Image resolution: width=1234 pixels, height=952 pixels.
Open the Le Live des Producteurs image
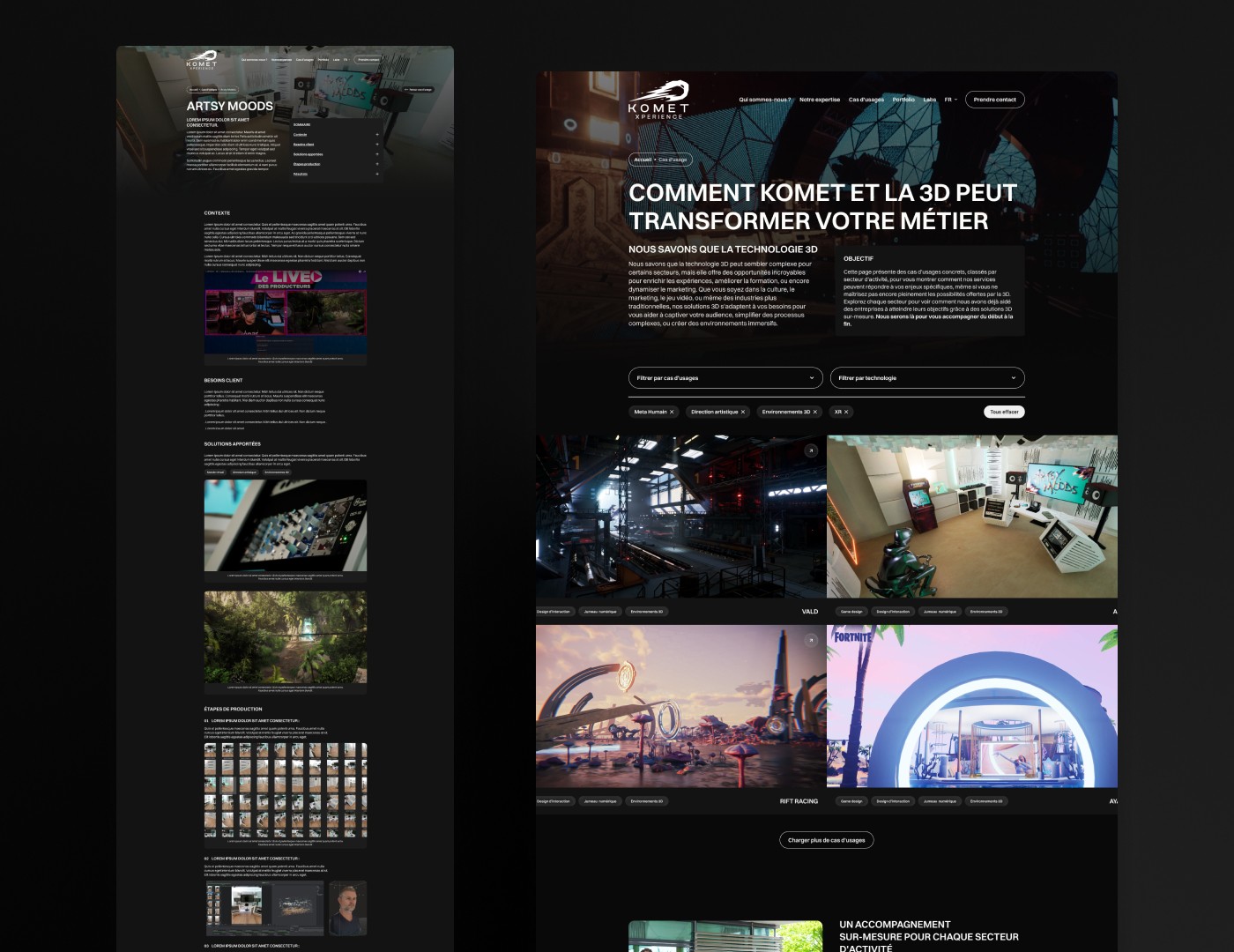(286, 312)
